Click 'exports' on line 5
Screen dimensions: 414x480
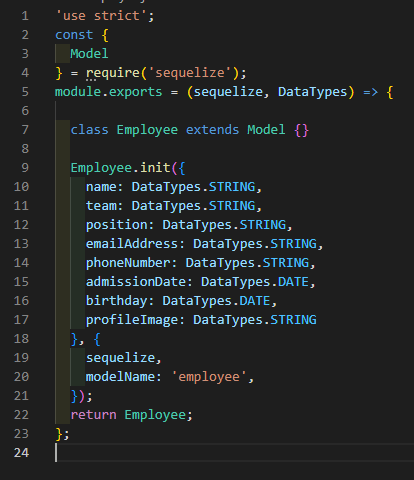point(136,92)
